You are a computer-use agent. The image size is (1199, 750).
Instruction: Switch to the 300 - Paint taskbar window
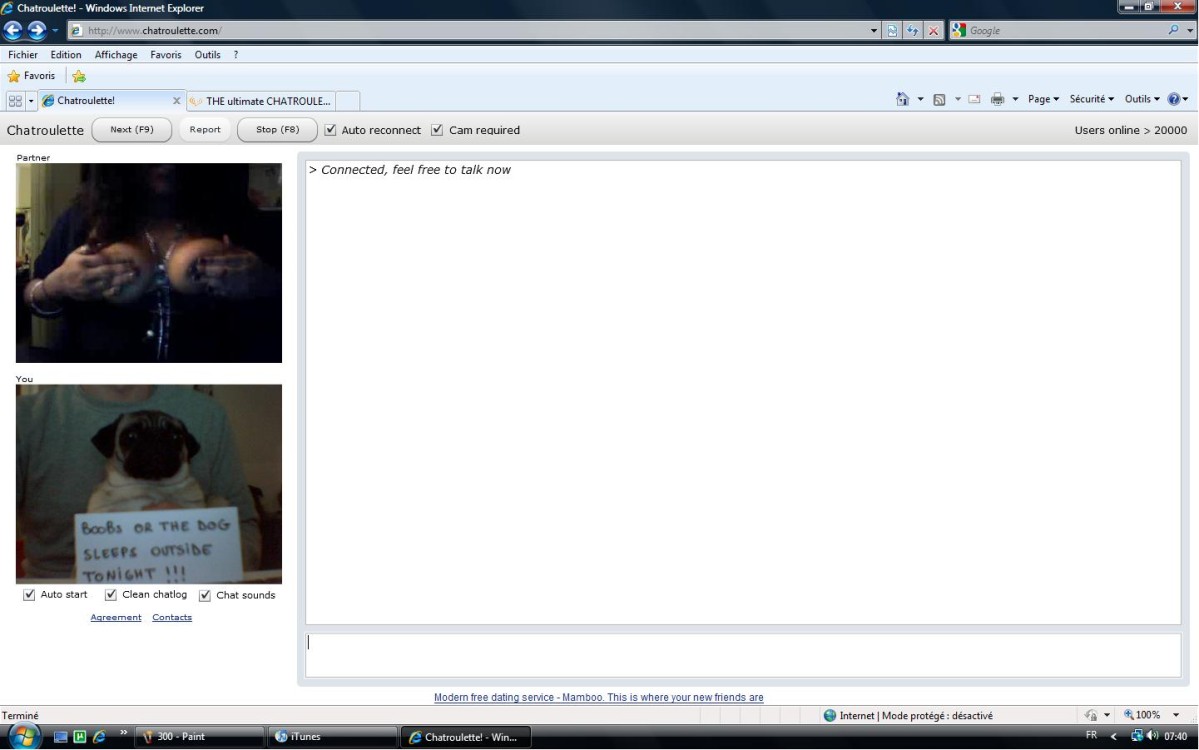pyautogui.click(x=200, y=737)
